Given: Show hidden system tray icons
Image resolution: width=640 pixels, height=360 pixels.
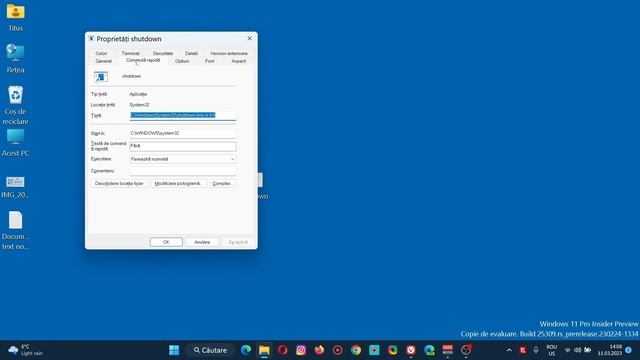Looking at the screenshot, I should [509, 350].
